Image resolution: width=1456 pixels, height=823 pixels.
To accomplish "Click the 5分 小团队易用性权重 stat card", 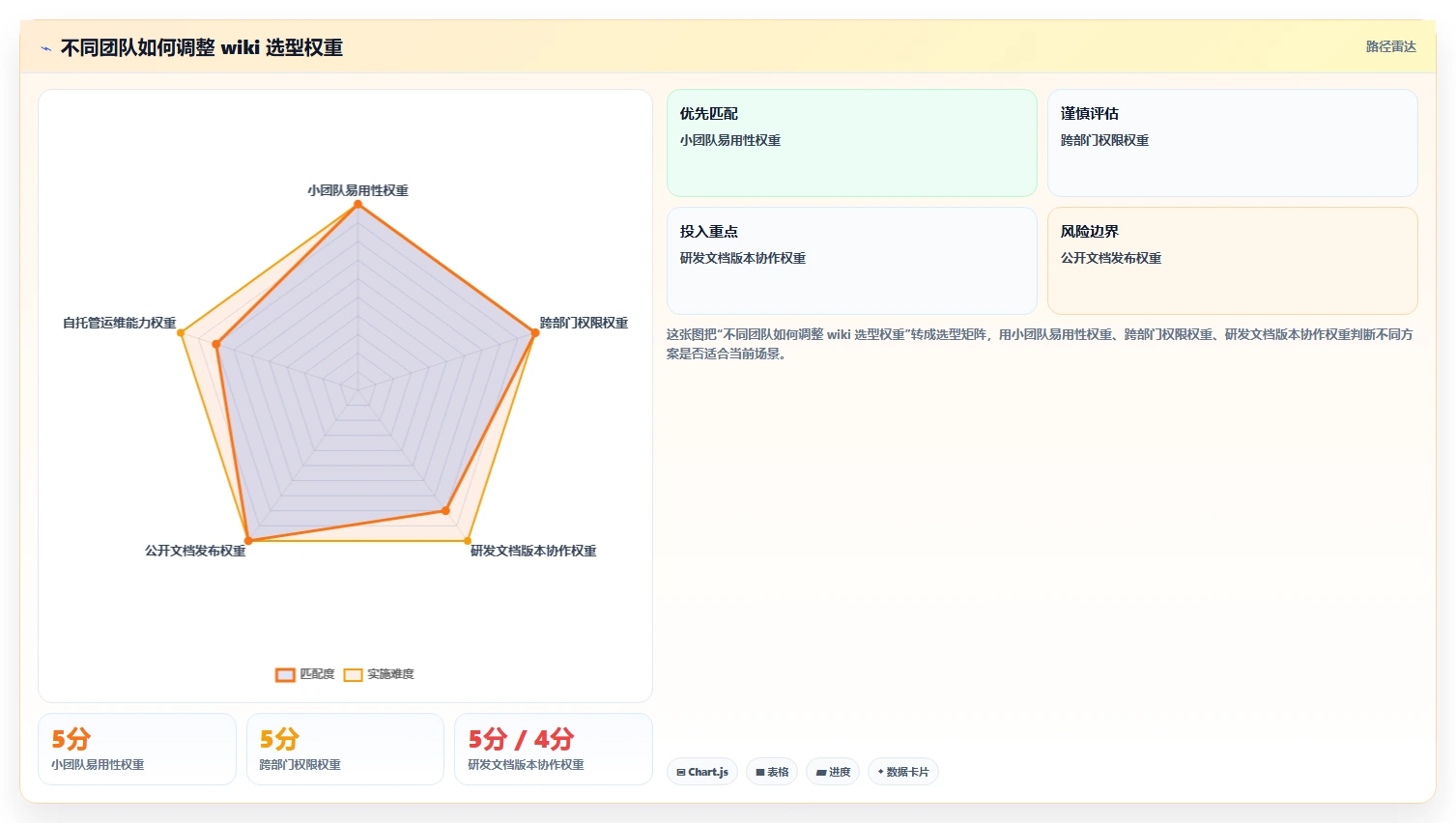I will (137, 750).
